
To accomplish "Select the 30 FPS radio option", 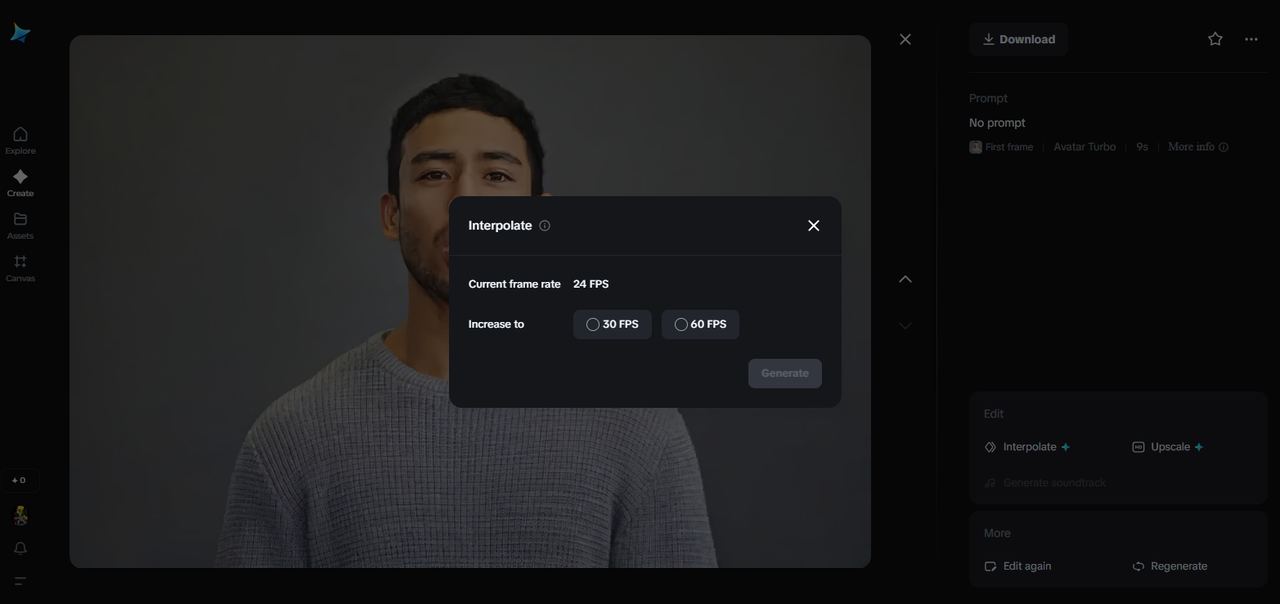I will coord(612,324).
